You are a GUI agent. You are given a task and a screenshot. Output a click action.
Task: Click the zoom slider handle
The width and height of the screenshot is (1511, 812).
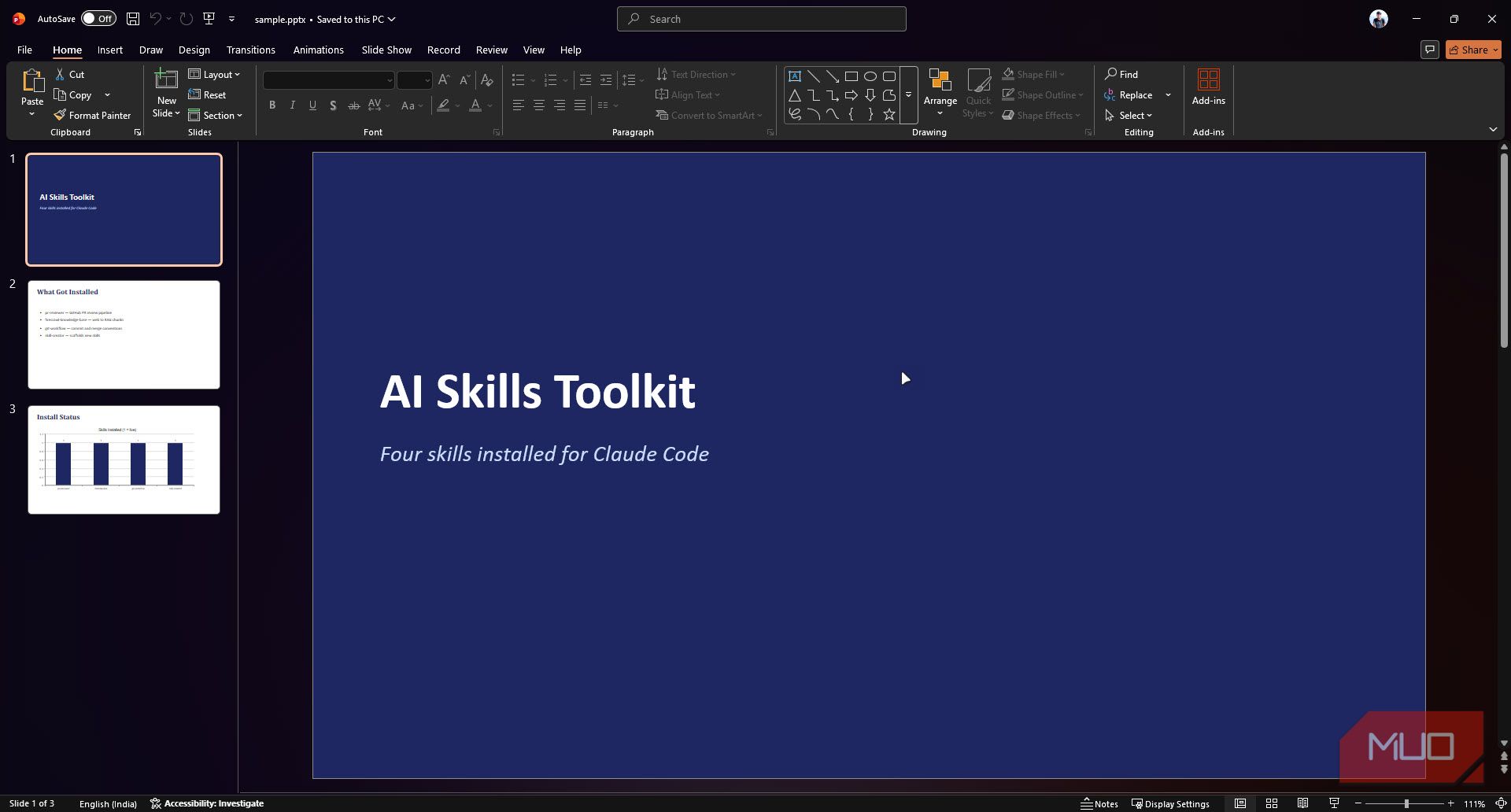[1406, 803]
